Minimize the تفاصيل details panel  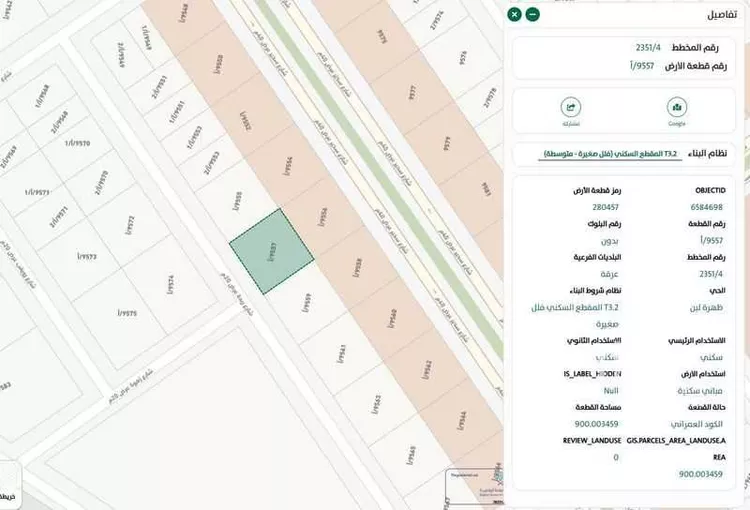point(532,14)
